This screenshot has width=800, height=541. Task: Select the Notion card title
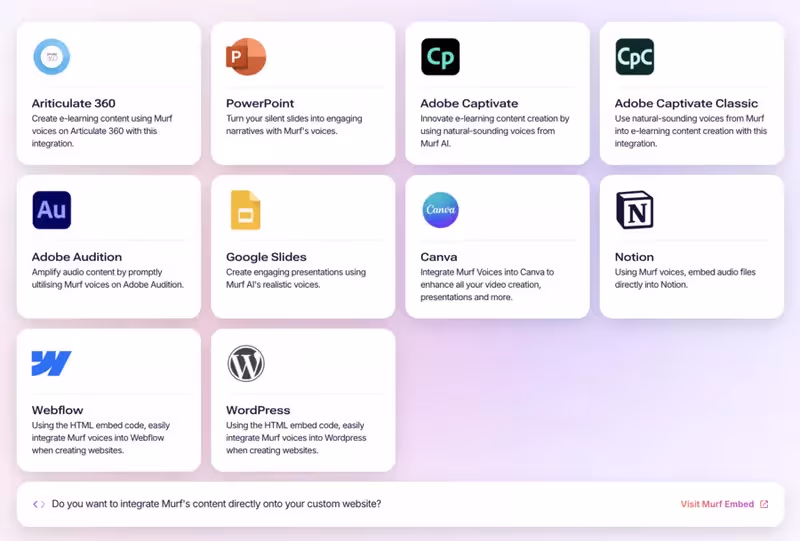point(634,257)
